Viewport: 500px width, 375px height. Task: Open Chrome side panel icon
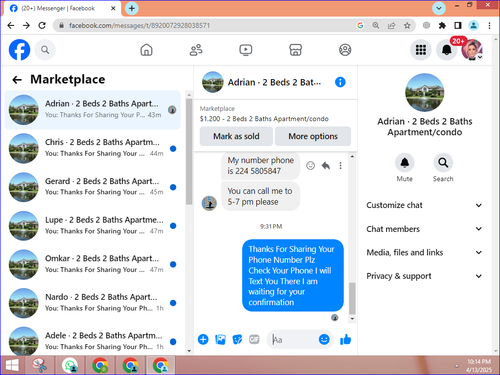pyautogui.click(x=458, y=25)
